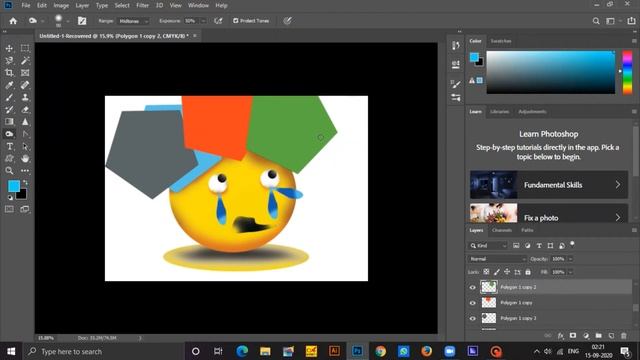The width and height of the screenshot is (640, 360).
Task: Click the trash icon to delete layer
Action: click(x=624, y=336)
